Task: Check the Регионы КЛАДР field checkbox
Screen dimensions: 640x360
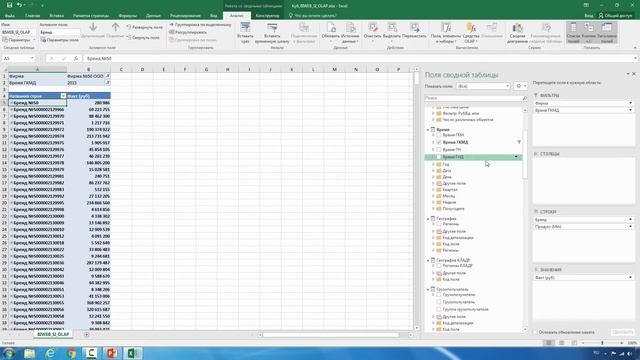Action: [x=439, y=266]
